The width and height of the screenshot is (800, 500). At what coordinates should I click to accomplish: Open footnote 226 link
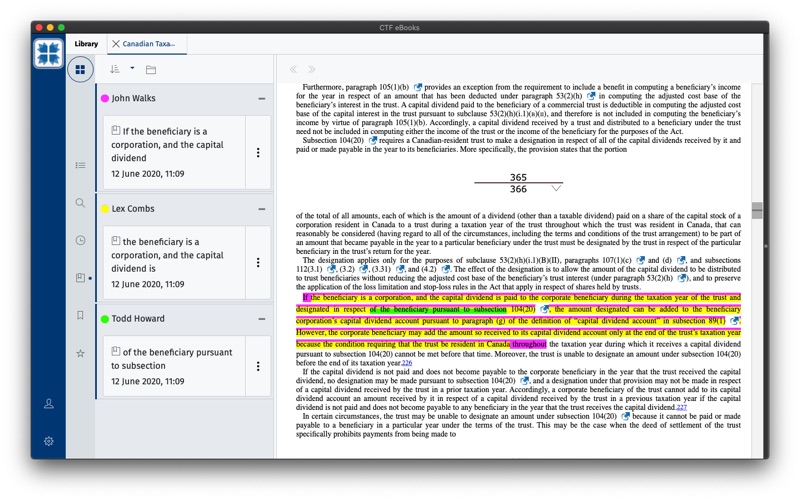click(407, 363)
